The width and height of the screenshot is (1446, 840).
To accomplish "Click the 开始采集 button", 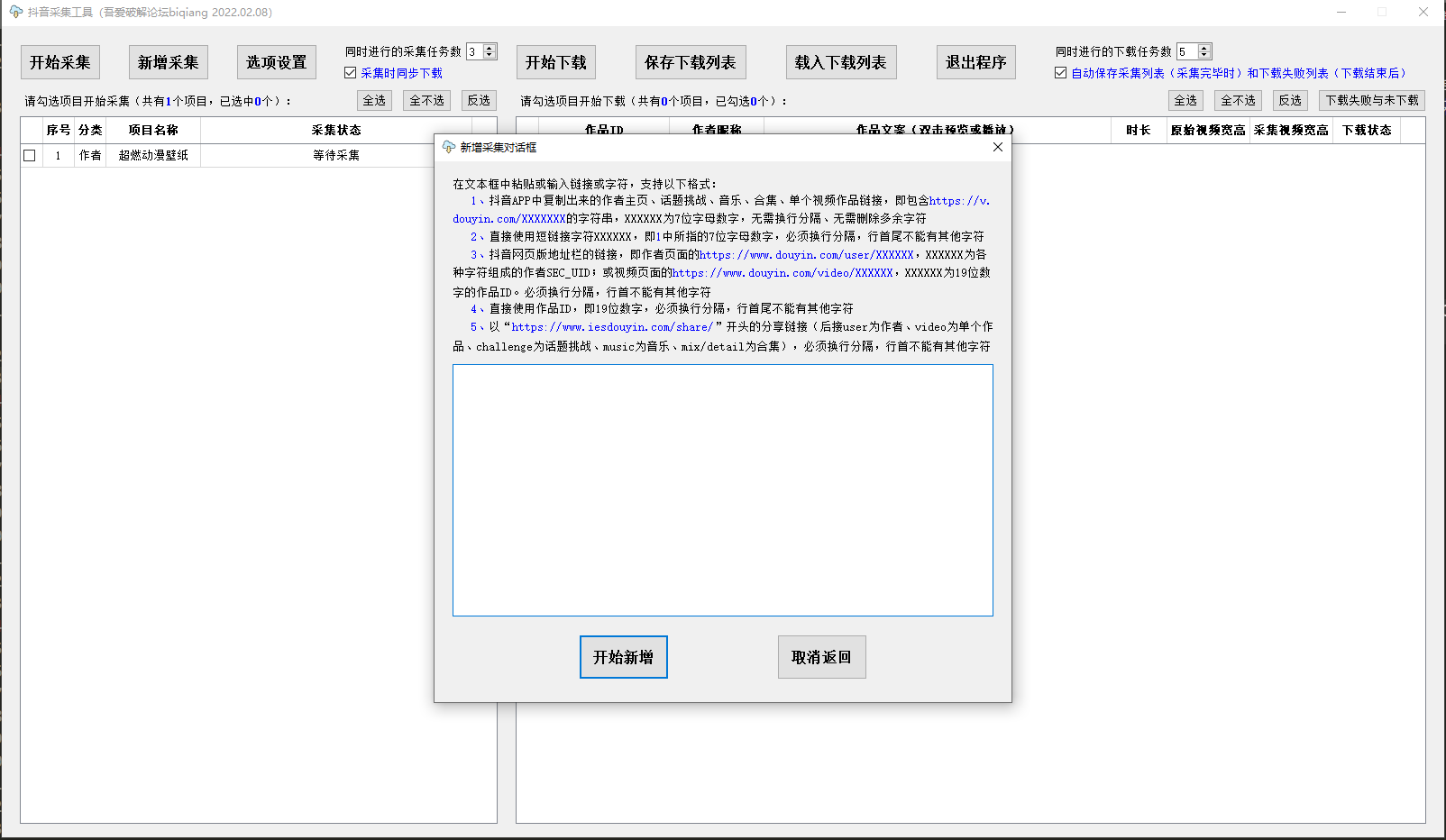I will click(60, 62).
